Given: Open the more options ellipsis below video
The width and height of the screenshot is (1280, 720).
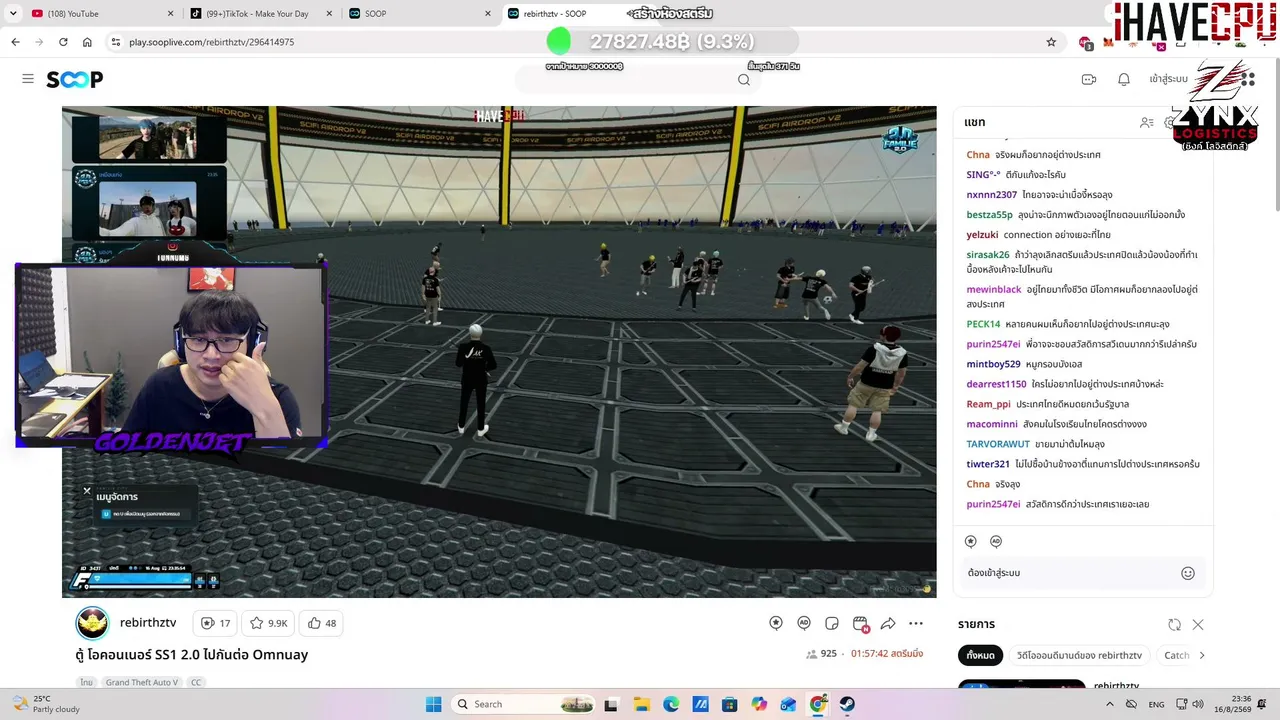Looking at the screenshot, I should click(x=916, y=623).
